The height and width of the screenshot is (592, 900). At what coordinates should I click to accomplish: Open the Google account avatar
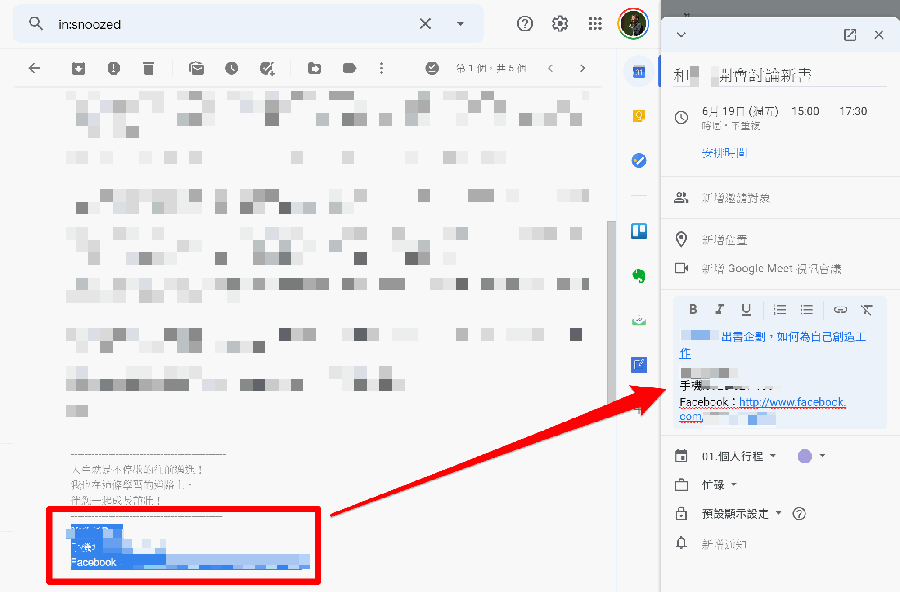click(x=633, y=24)
